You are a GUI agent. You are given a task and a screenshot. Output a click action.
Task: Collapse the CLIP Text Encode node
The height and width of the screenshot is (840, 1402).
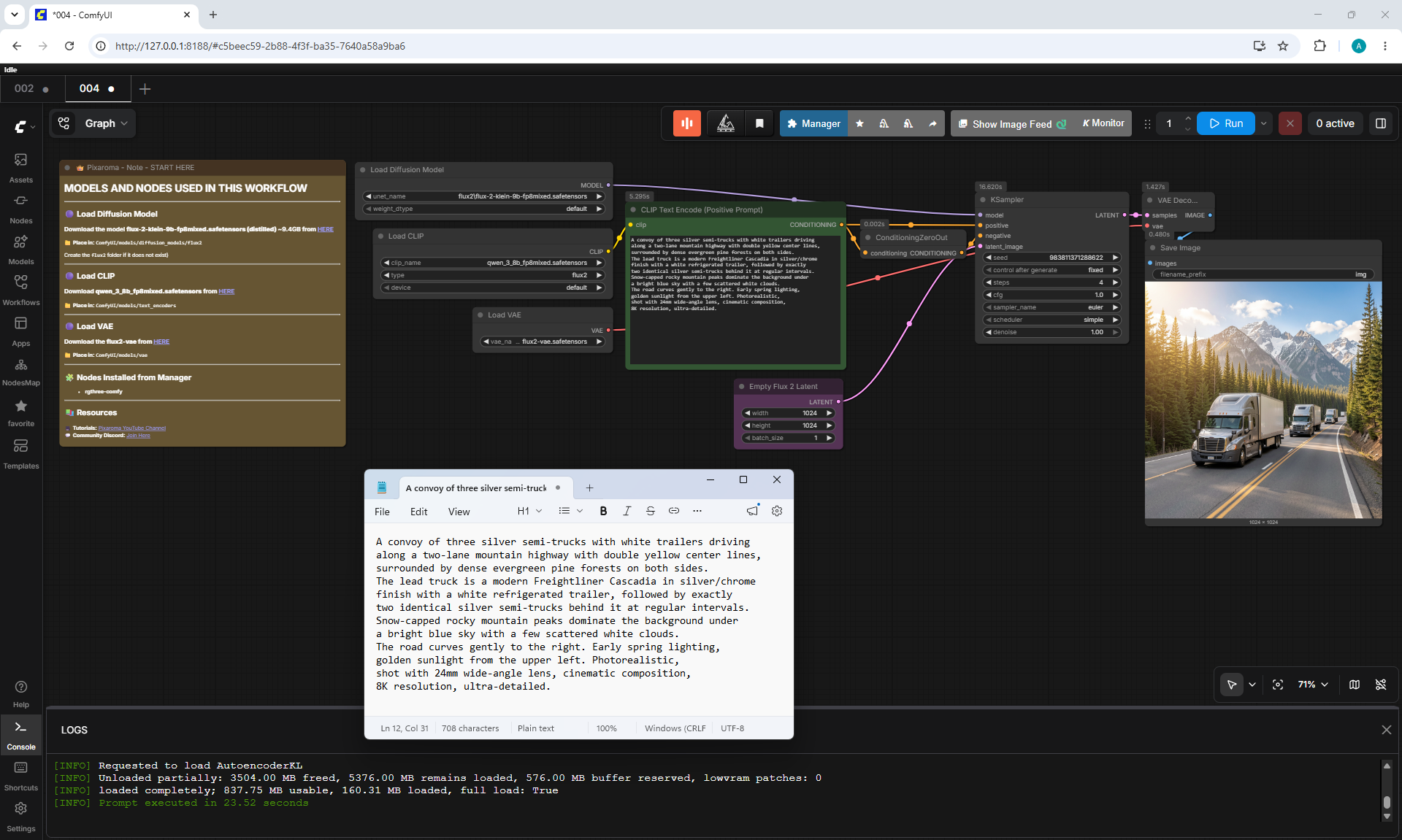point(633,210)
